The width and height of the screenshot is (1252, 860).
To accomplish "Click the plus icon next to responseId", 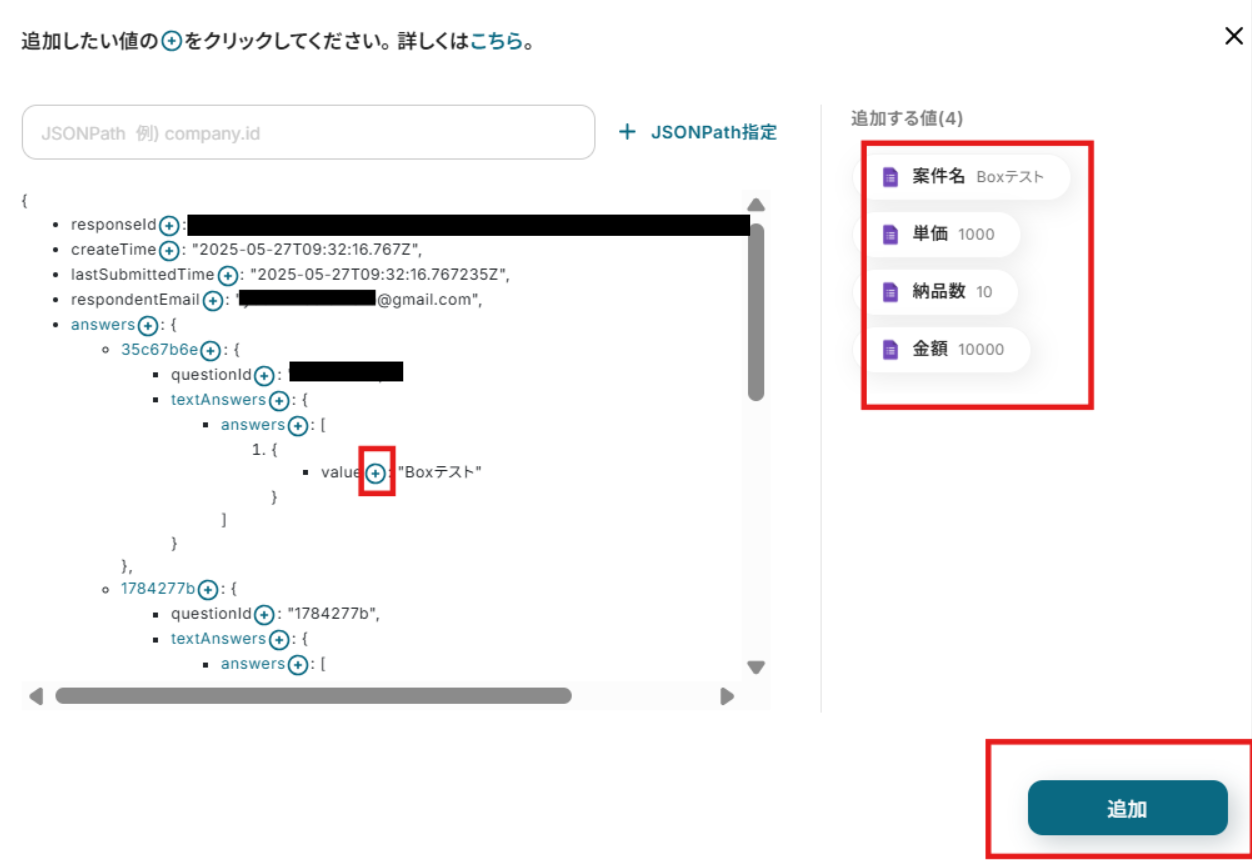I will coord(170,225).
